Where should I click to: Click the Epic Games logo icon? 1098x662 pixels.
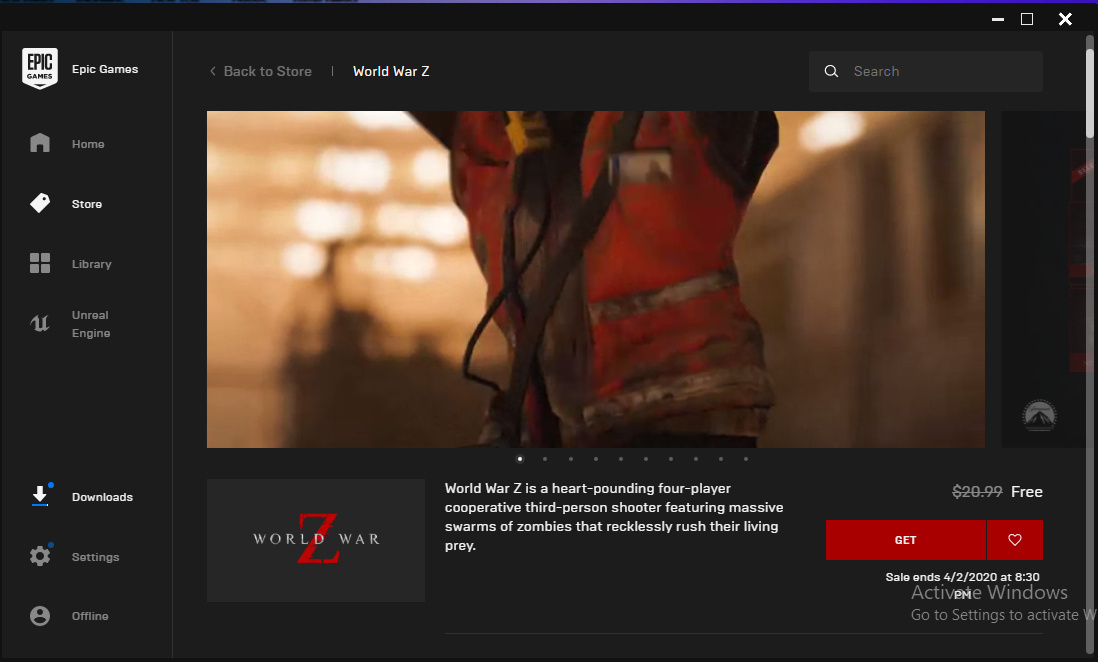[x=40, y=69]
